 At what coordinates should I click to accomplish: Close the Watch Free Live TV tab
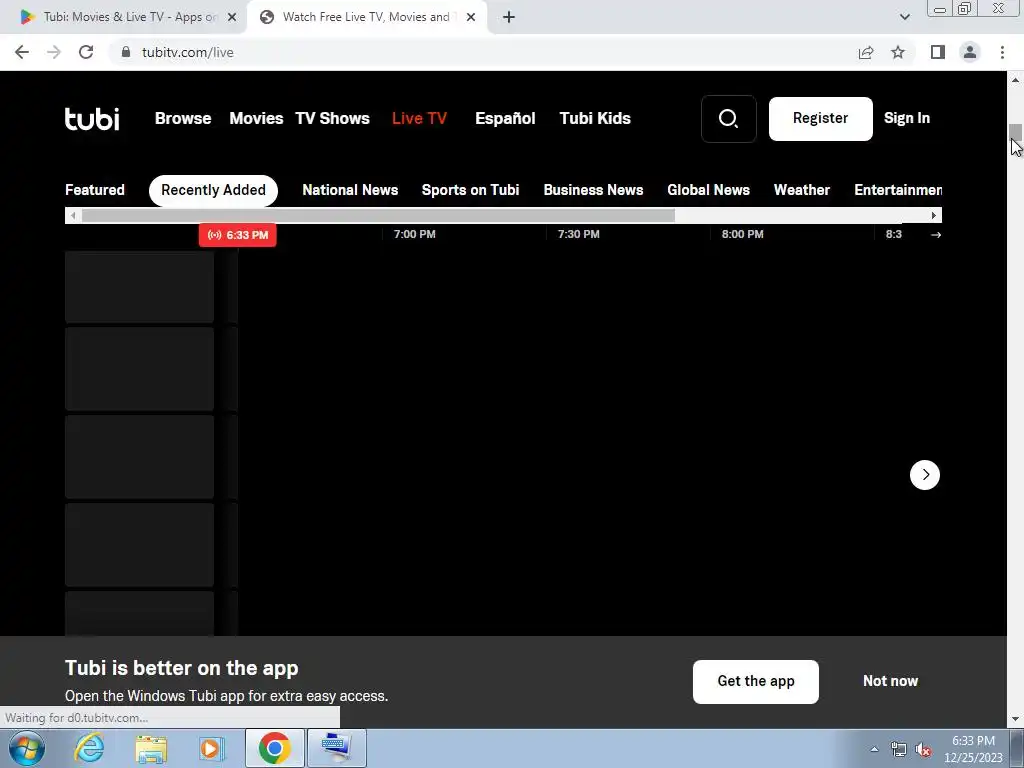point(471,17)
